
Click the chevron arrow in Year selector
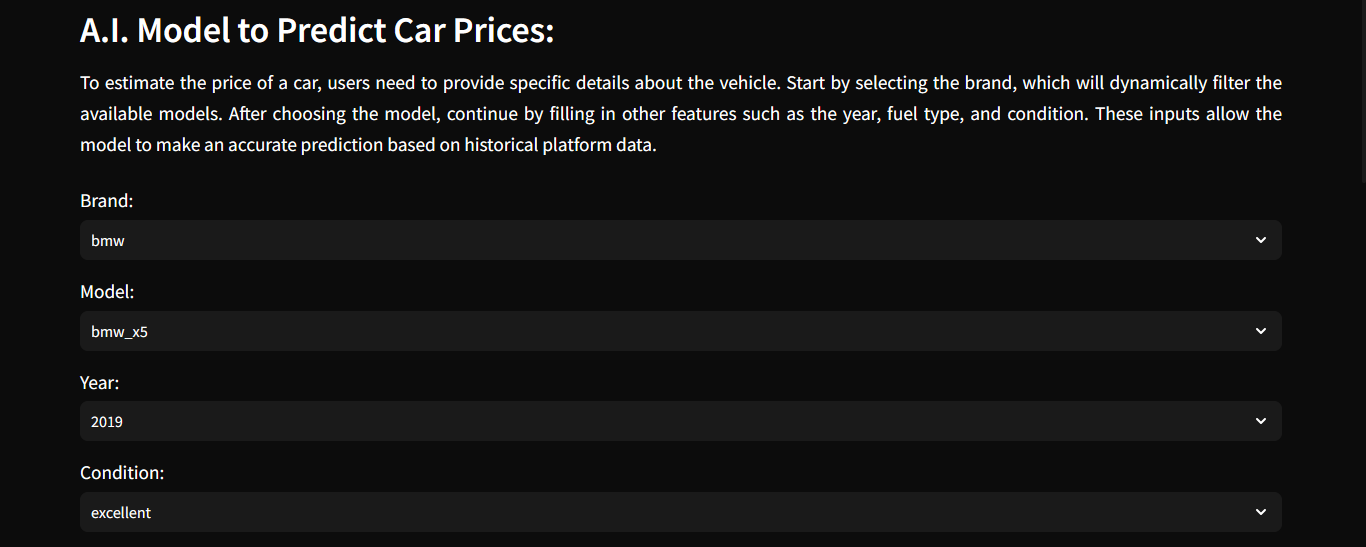pyautogui.click(x=1260, y=421)
